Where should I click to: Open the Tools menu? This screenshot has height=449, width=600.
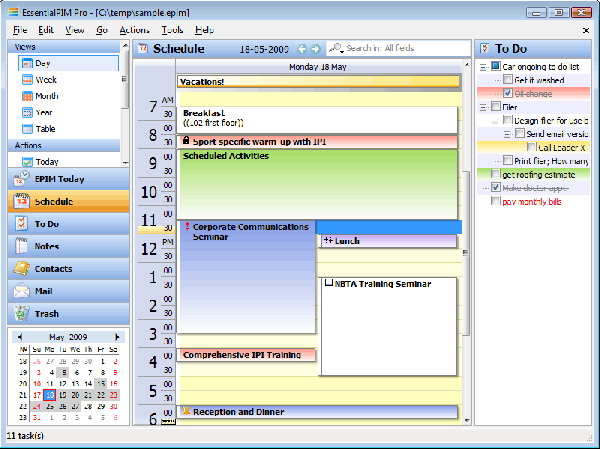click(x=172, y=30)
